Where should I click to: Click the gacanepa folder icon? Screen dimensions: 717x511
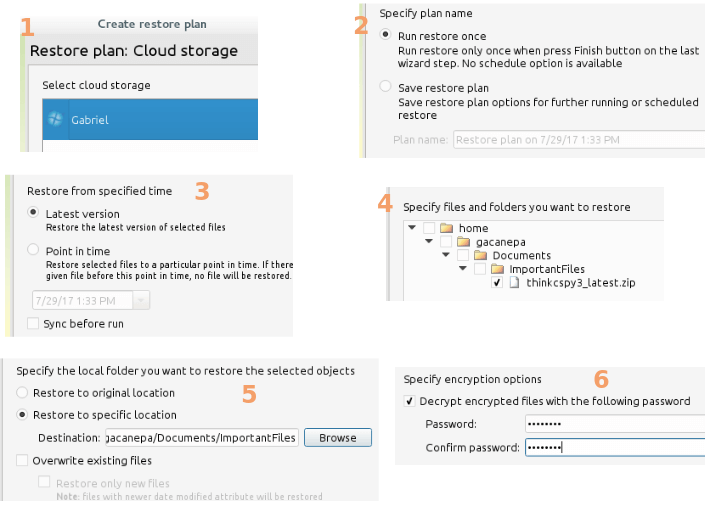(463, 241)
